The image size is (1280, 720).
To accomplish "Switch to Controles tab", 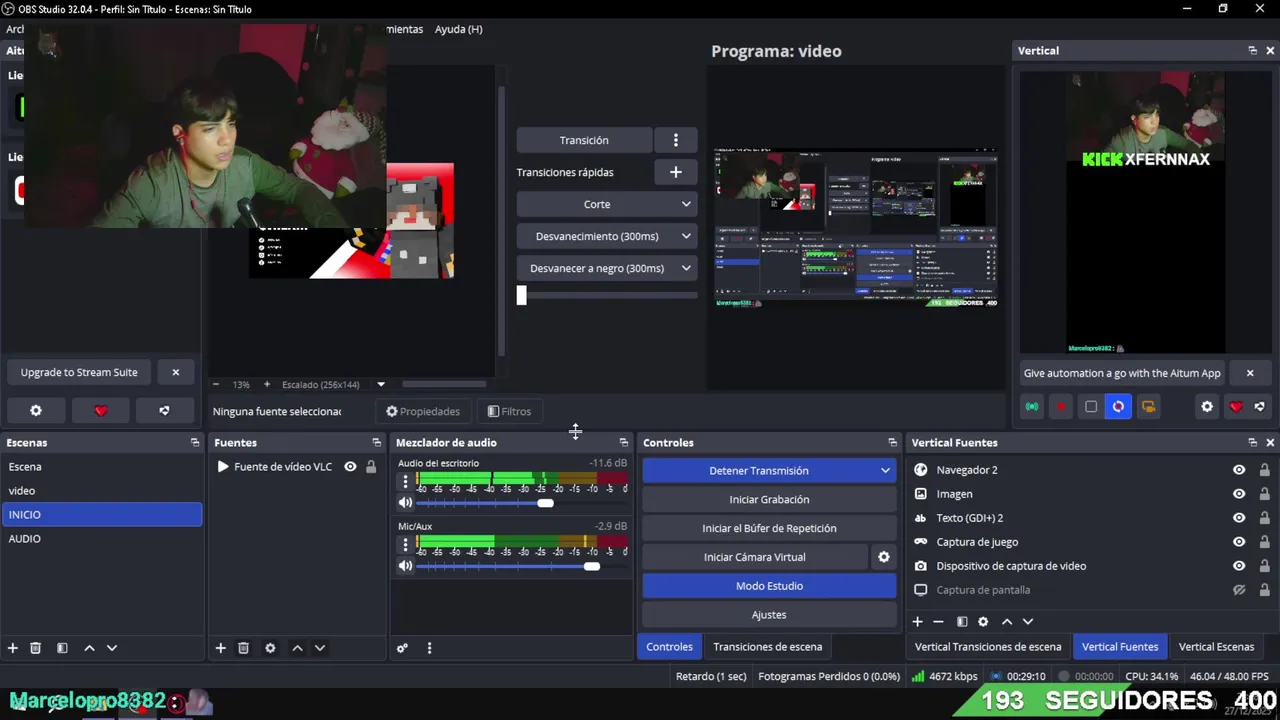I will (x=669, y=647).
